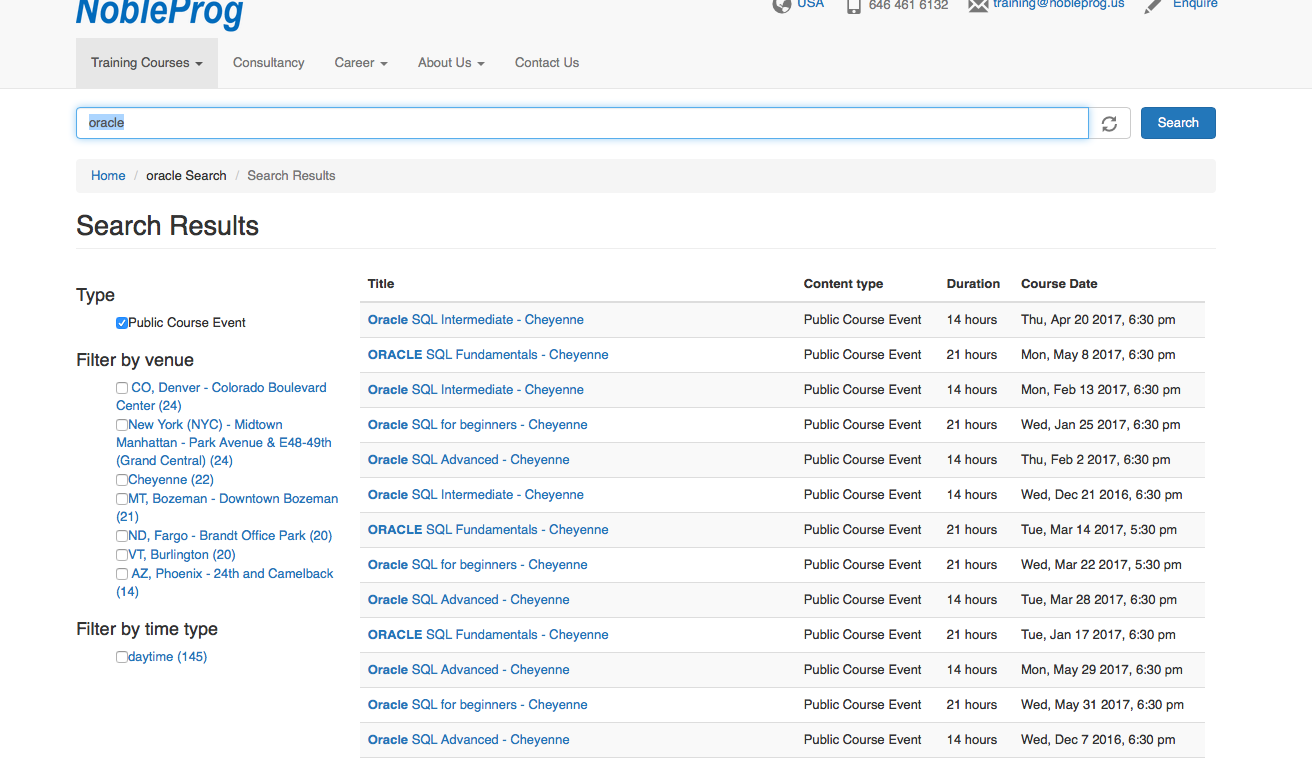This screenshot has height=762, width=1312.
Task: Click the Search Results page heading
Action: [x=167, y=226]
